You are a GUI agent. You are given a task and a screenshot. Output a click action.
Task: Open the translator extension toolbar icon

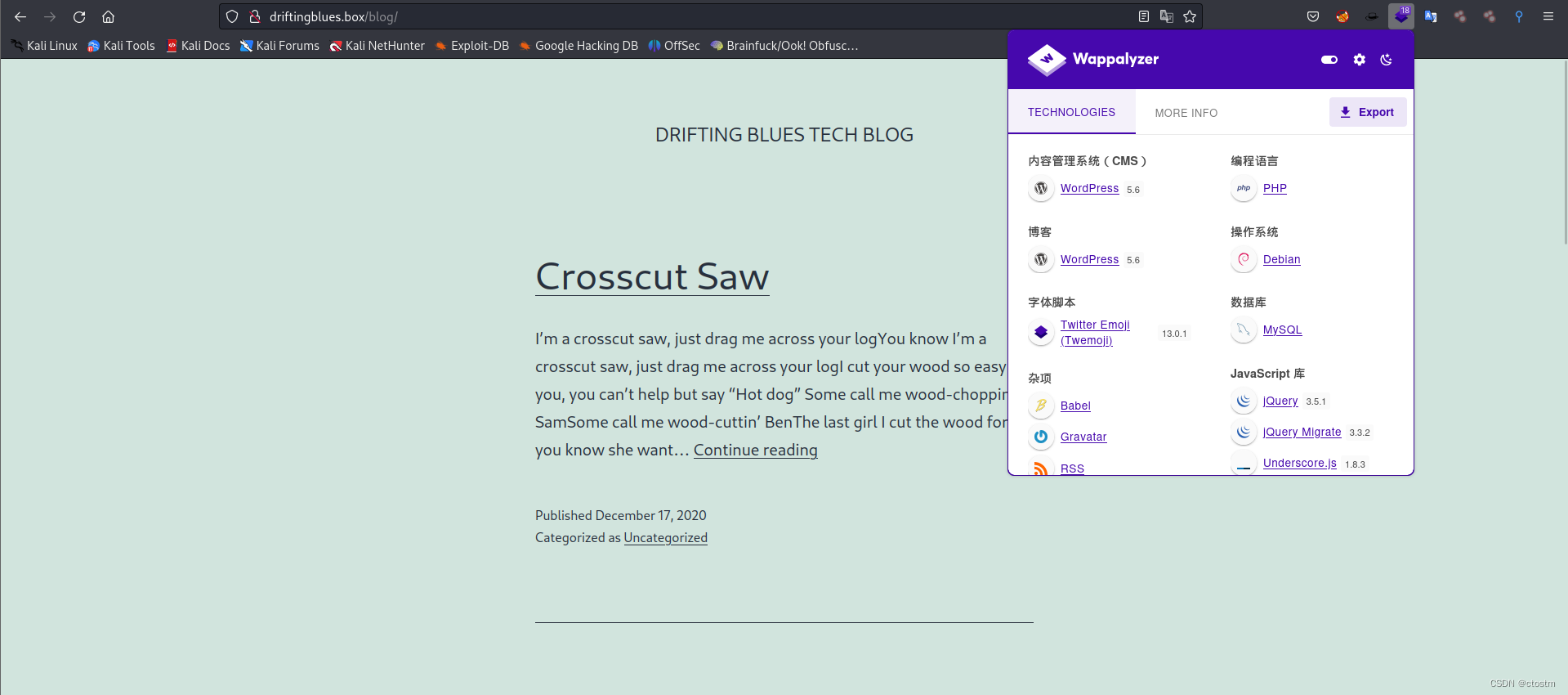pos(1431,16)
